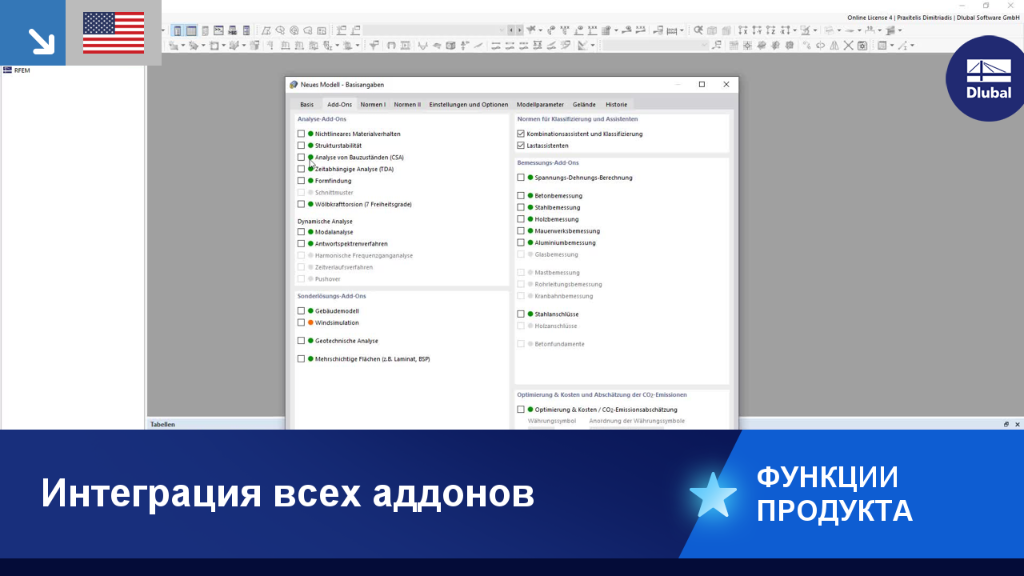Open the Normen I tab
Image resolution: width=1024 pixels, height=576 pixels.
pos(373,104)
